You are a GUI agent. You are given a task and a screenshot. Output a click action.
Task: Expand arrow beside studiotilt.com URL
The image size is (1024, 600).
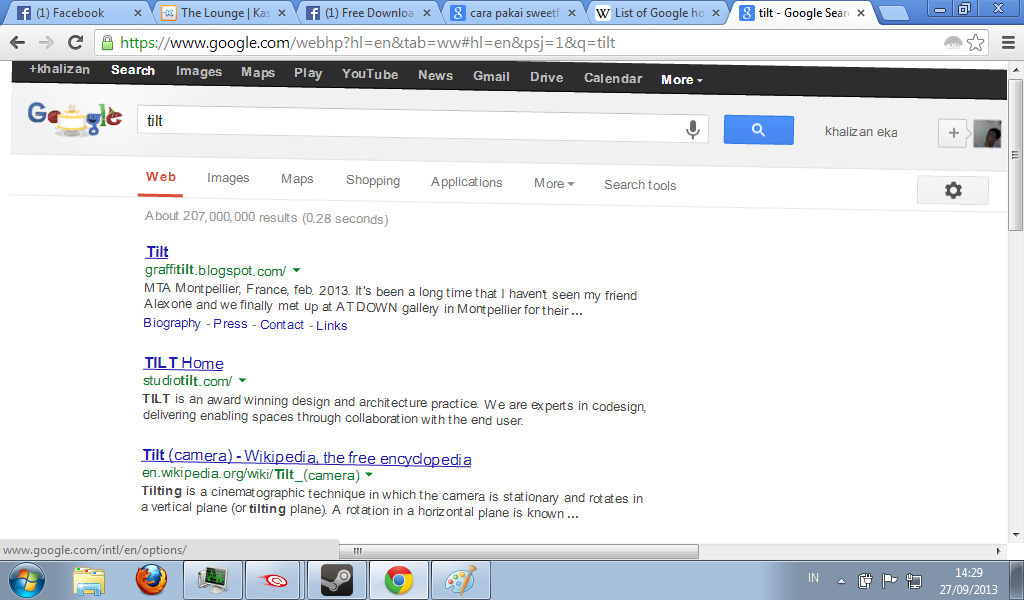pyautogui.click(x=242, y=380)
